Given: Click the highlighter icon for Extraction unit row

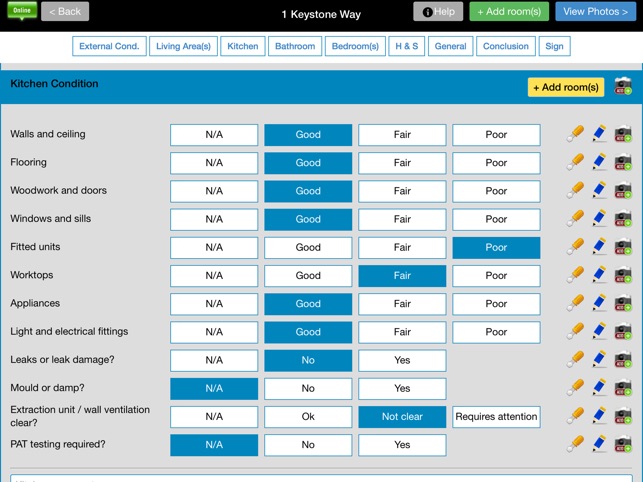Looking at the screenshot, I should pyautogui.click(x=575, y=416).
